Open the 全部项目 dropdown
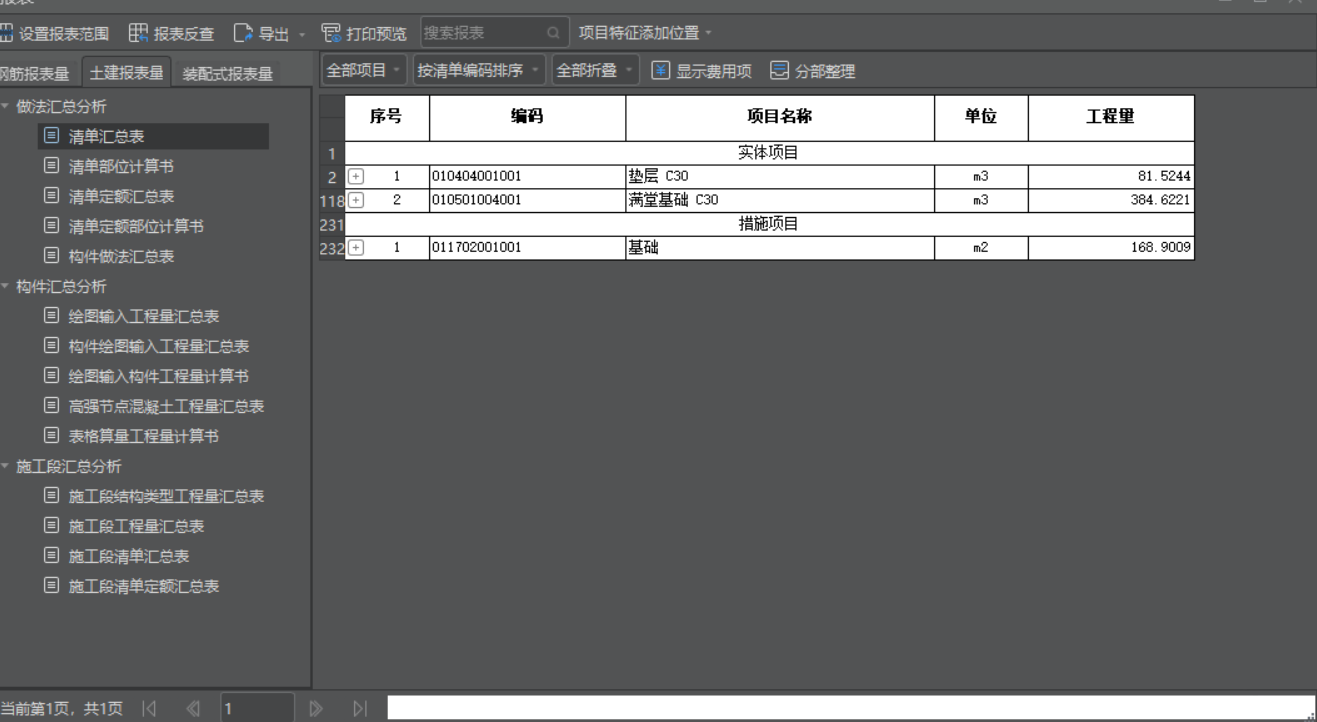 [364, 72]
